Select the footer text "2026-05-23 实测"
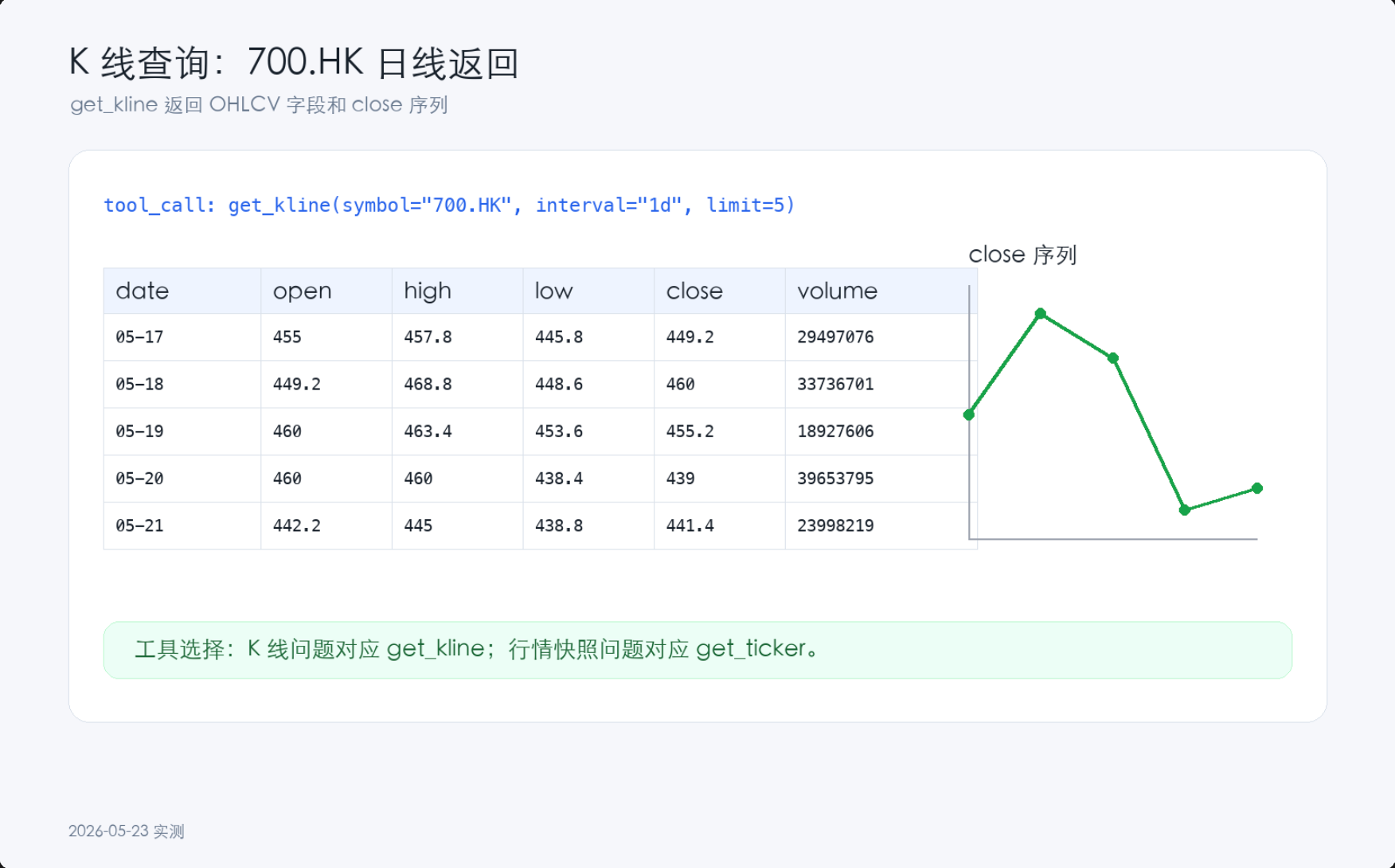 (127, 831)
